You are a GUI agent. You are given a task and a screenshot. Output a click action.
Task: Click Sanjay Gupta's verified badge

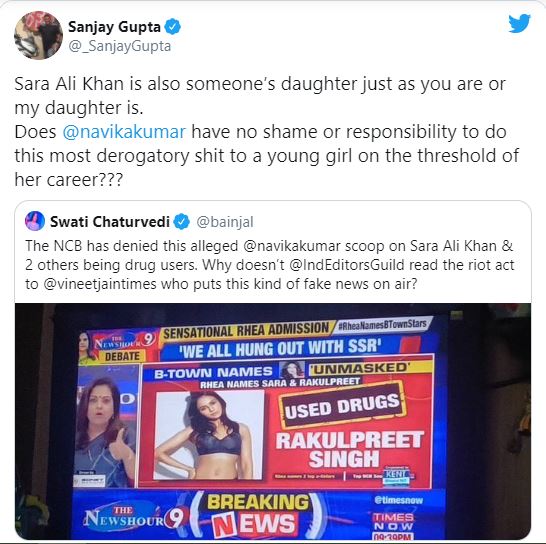[172, 27]
